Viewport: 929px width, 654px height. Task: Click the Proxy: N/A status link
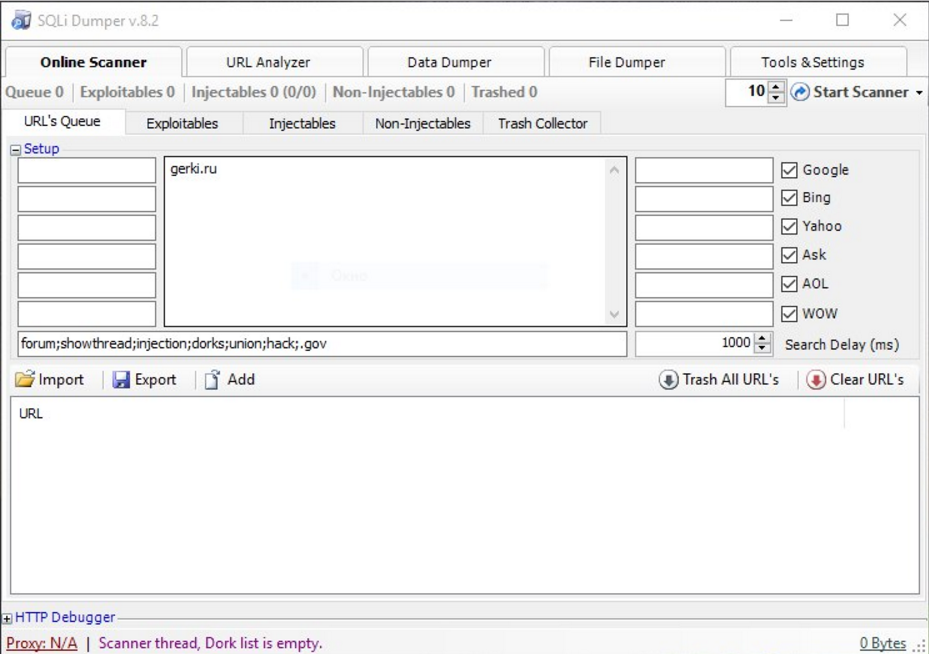tap(41, 643)
